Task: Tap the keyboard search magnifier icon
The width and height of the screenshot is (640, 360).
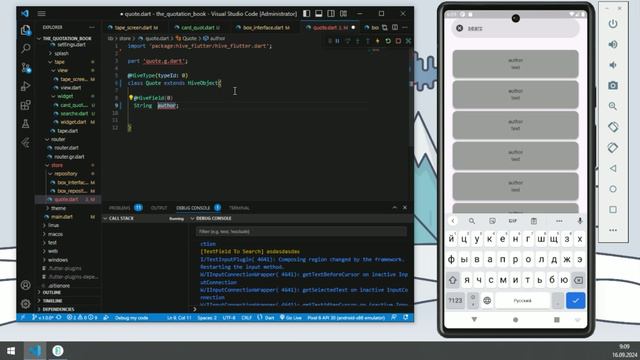Action: pos(471,221)
